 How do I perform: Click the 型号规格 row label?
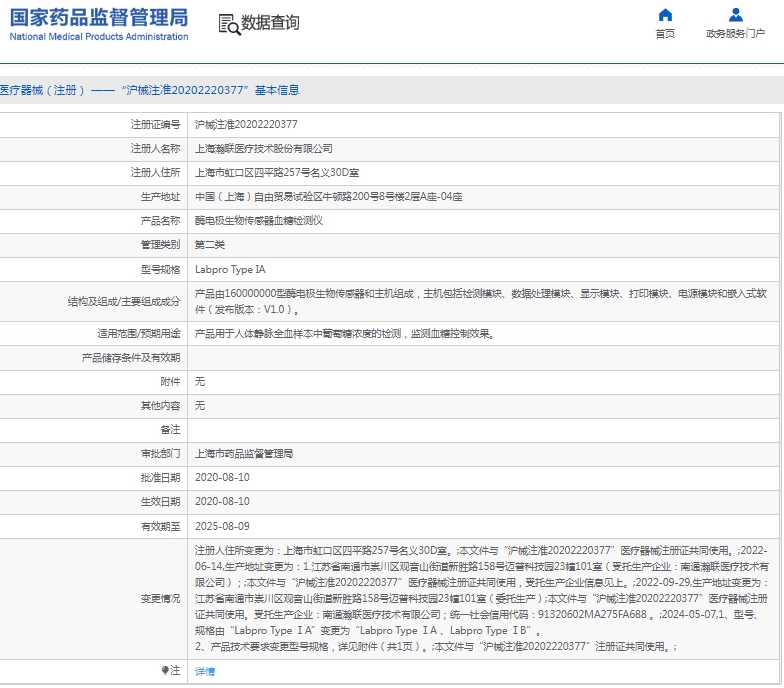click(160, 270)
